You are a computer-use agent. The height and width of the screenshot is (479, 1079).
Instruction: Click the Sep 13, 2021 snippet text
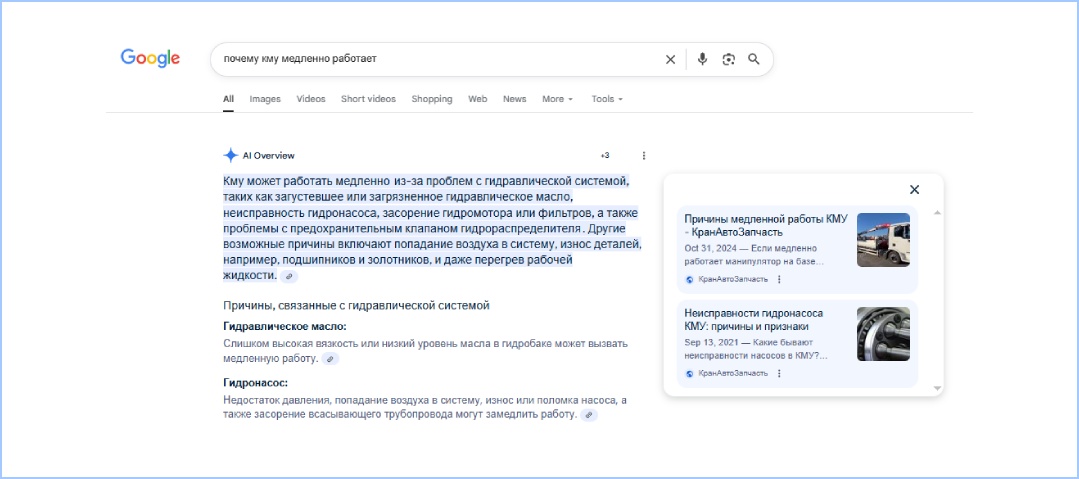pyautogui.click(x=756, y=349)
